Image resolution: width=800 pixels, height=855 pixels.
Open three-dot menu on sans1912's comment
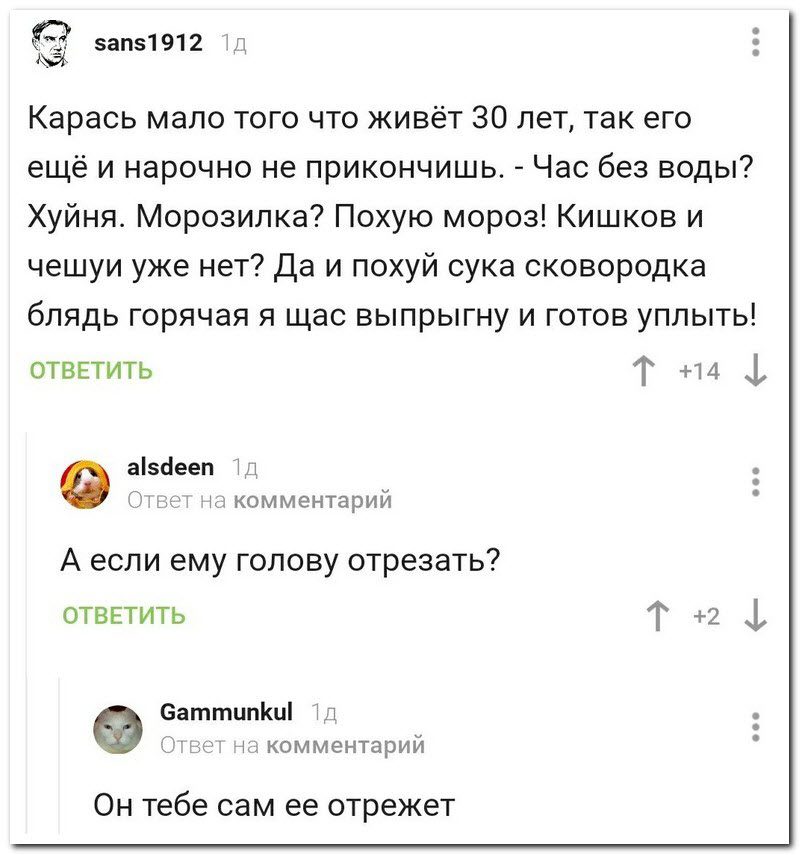[755, 42]
